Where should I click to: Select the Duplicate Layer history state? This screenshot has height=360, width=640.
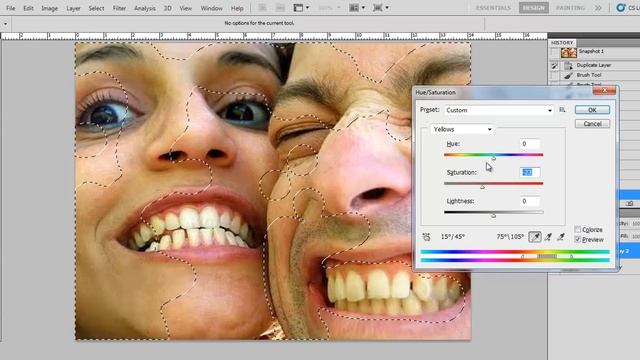pos(595,65)
